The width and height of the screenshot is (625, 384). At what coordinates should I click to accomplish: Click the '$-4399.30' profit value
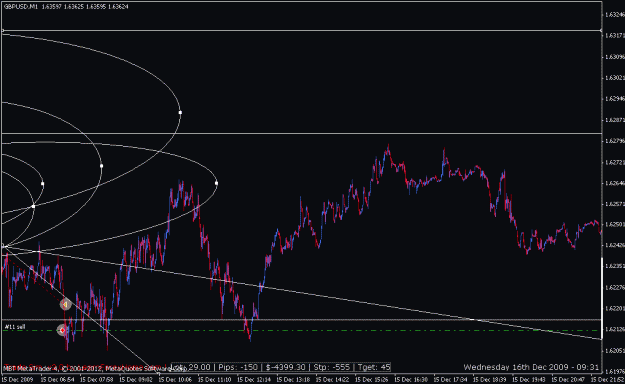click(286, 367)
